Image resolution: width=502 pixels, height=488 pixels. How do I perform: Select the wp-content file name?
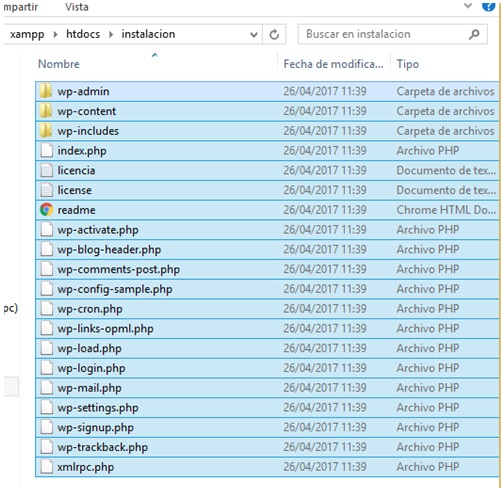pos(87,111)
